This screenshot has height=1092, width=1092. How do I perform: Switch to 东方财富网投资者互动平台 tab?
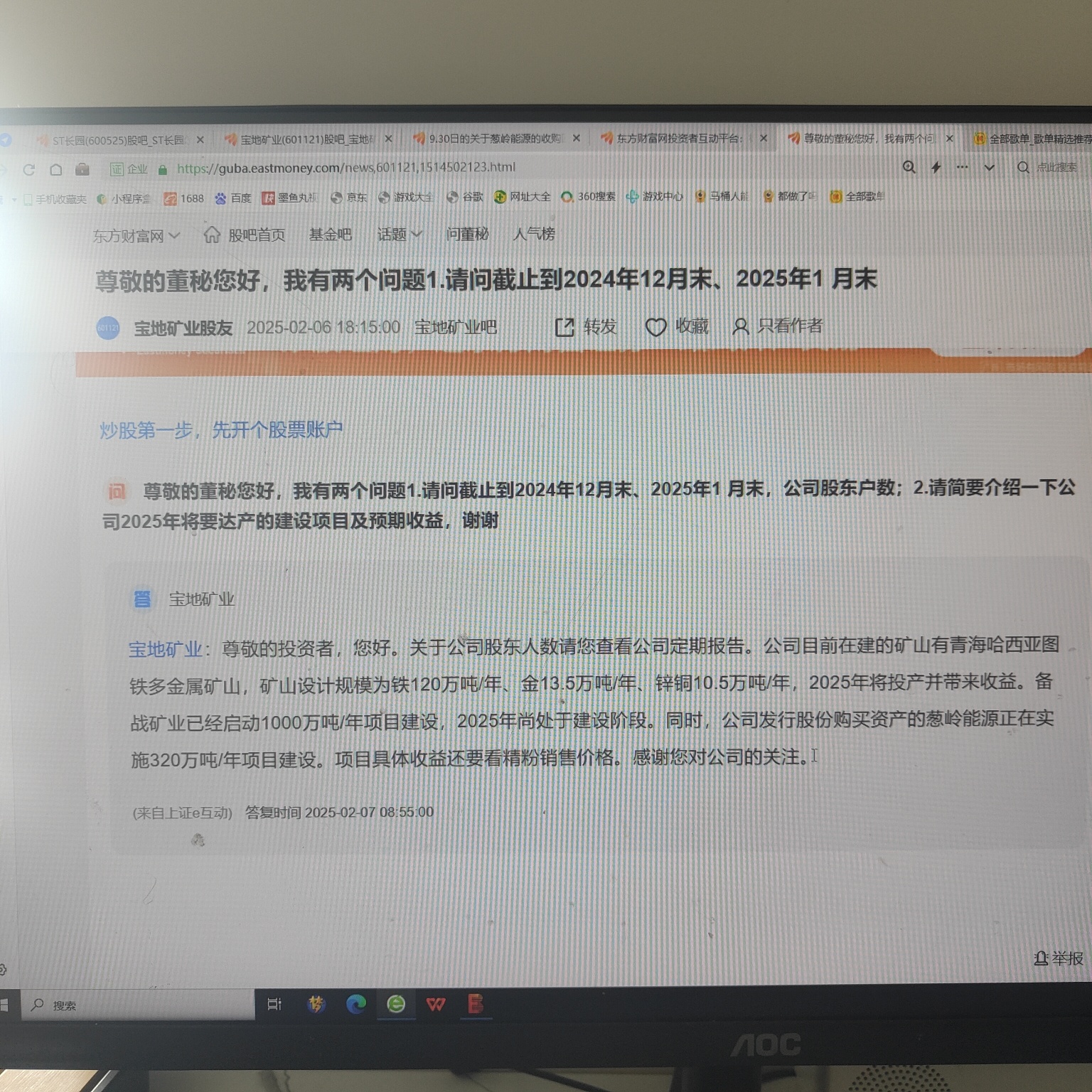pos(673,139)
